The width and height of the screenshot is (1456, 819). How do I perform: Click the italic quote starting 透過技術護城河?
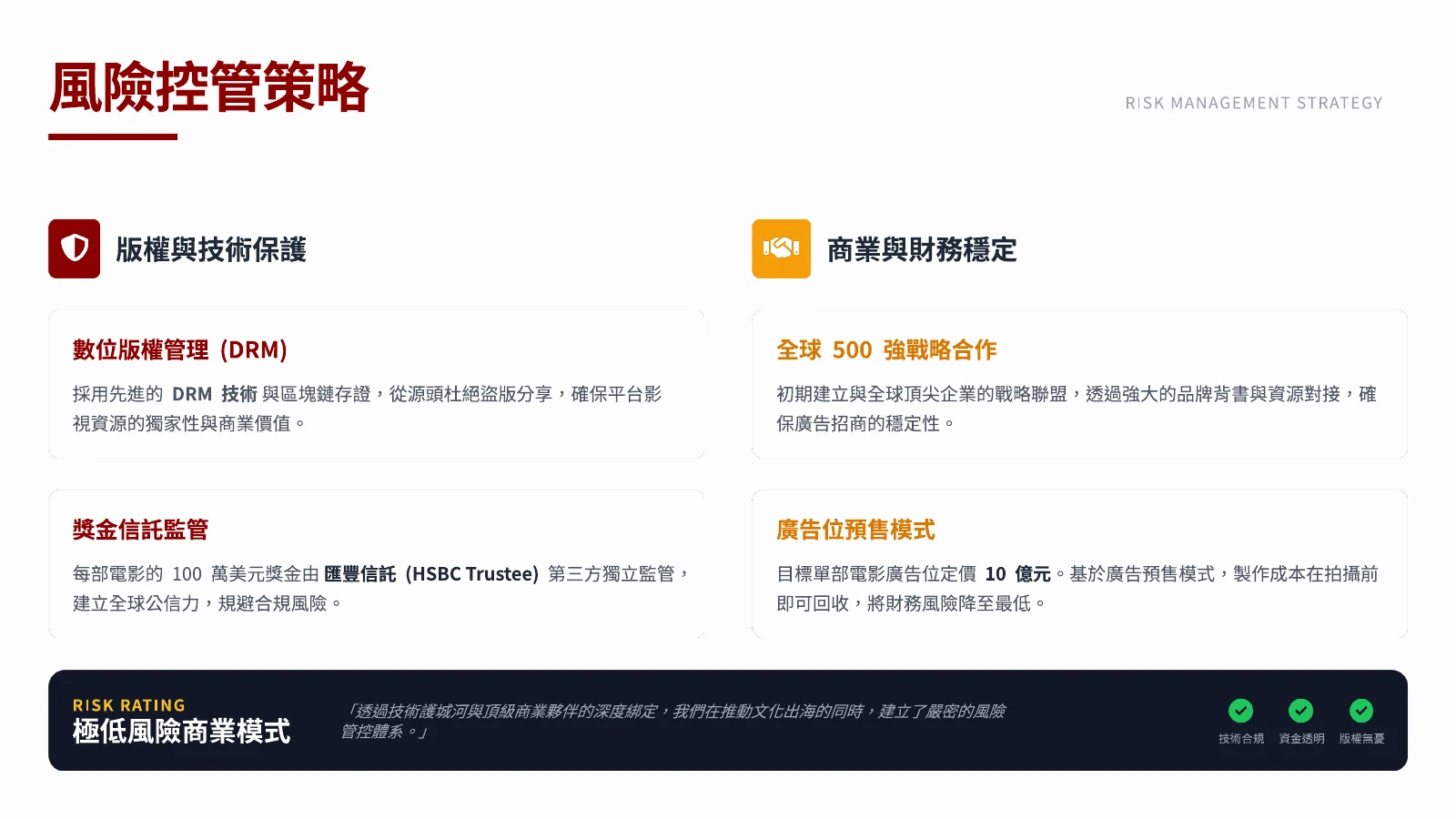pyautogui.click(x=673, y=721)
